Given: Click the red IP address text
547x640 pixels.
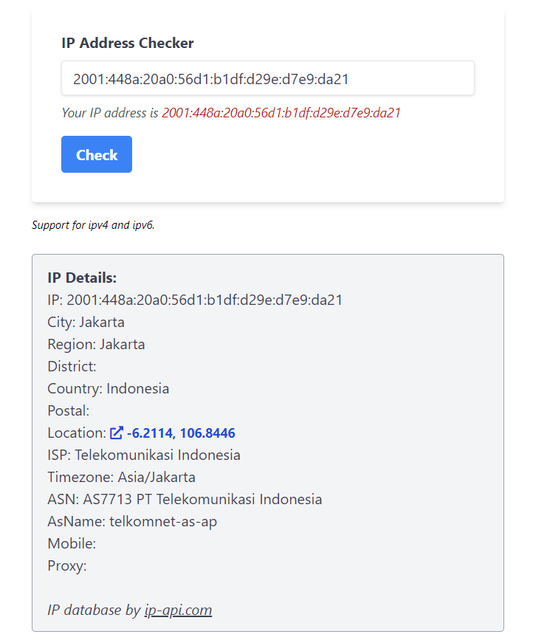Looking at the screenshot, I should (281, 113).
